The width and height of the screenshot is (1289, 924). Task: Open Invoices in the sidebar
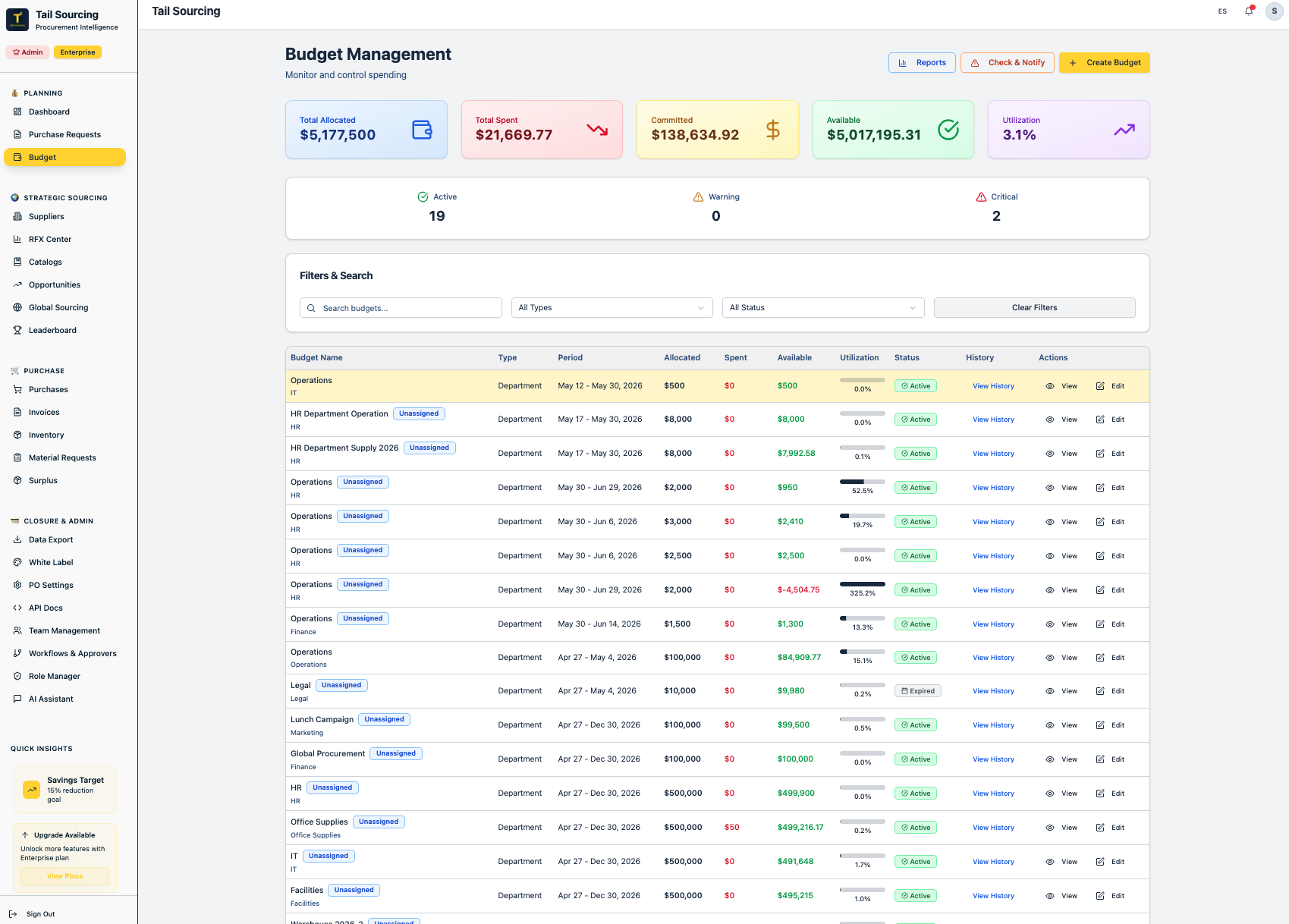pos(64,412)
